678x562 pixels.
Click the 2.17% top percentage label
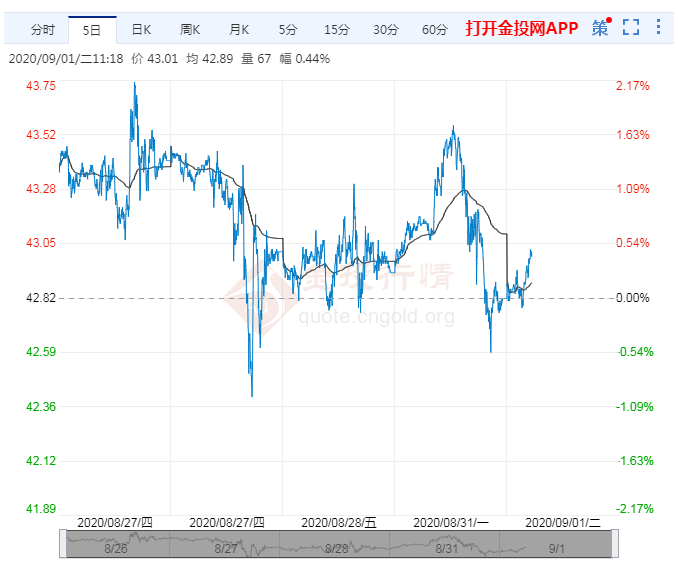click(x=633, y=86)
